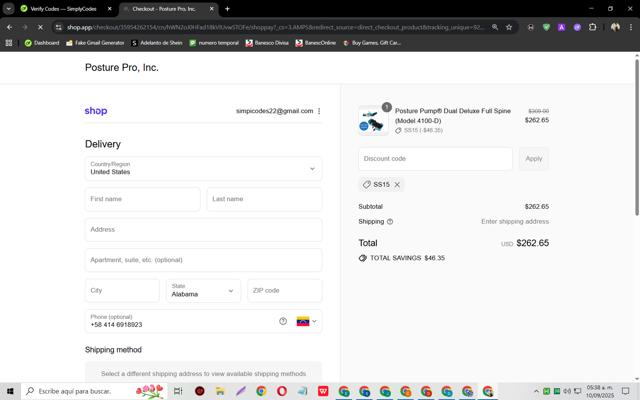Open Windows Start menu
640x400 pixels.
(x=10, y=391)
